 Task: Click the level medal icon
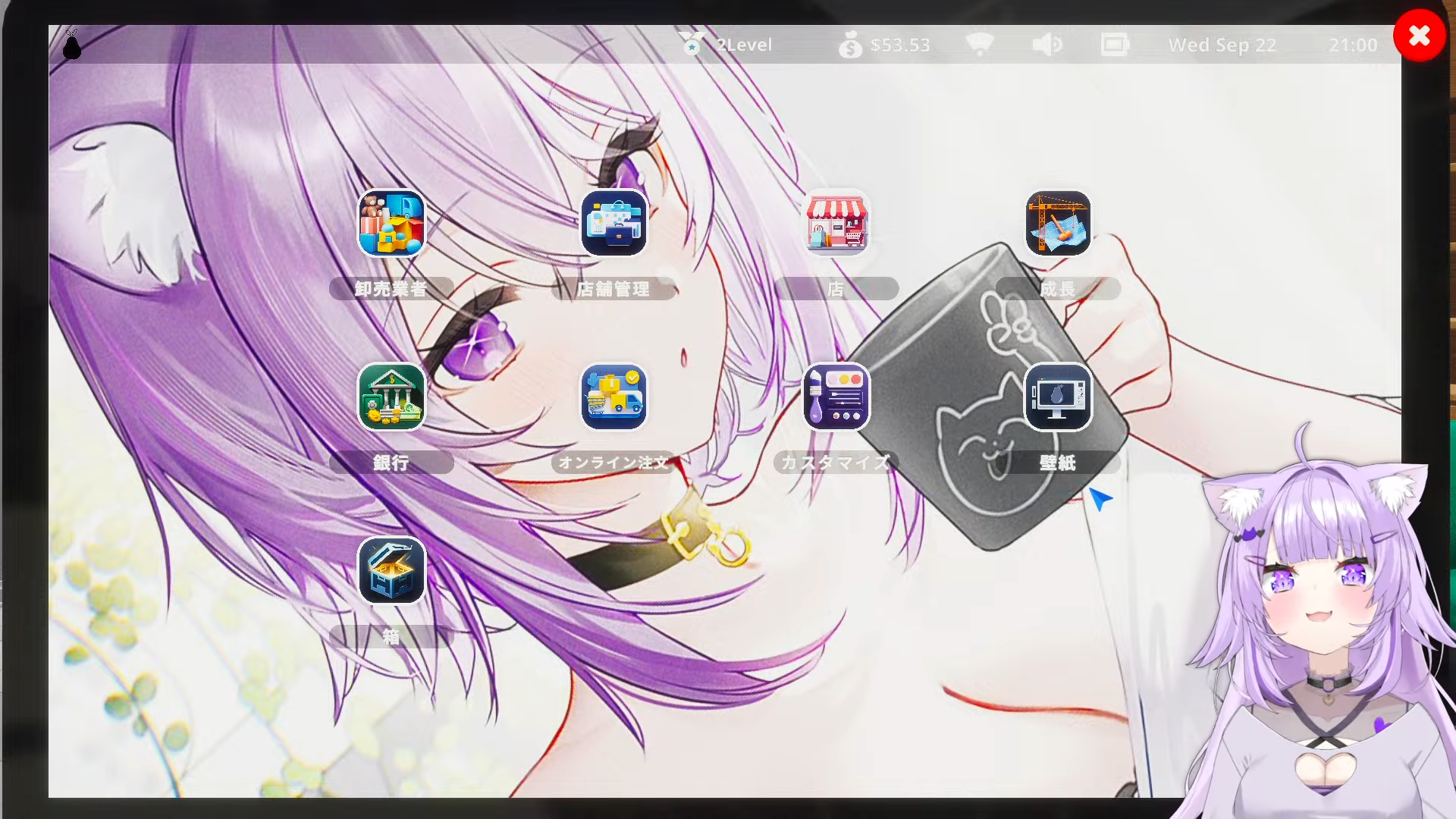point(692,44)
